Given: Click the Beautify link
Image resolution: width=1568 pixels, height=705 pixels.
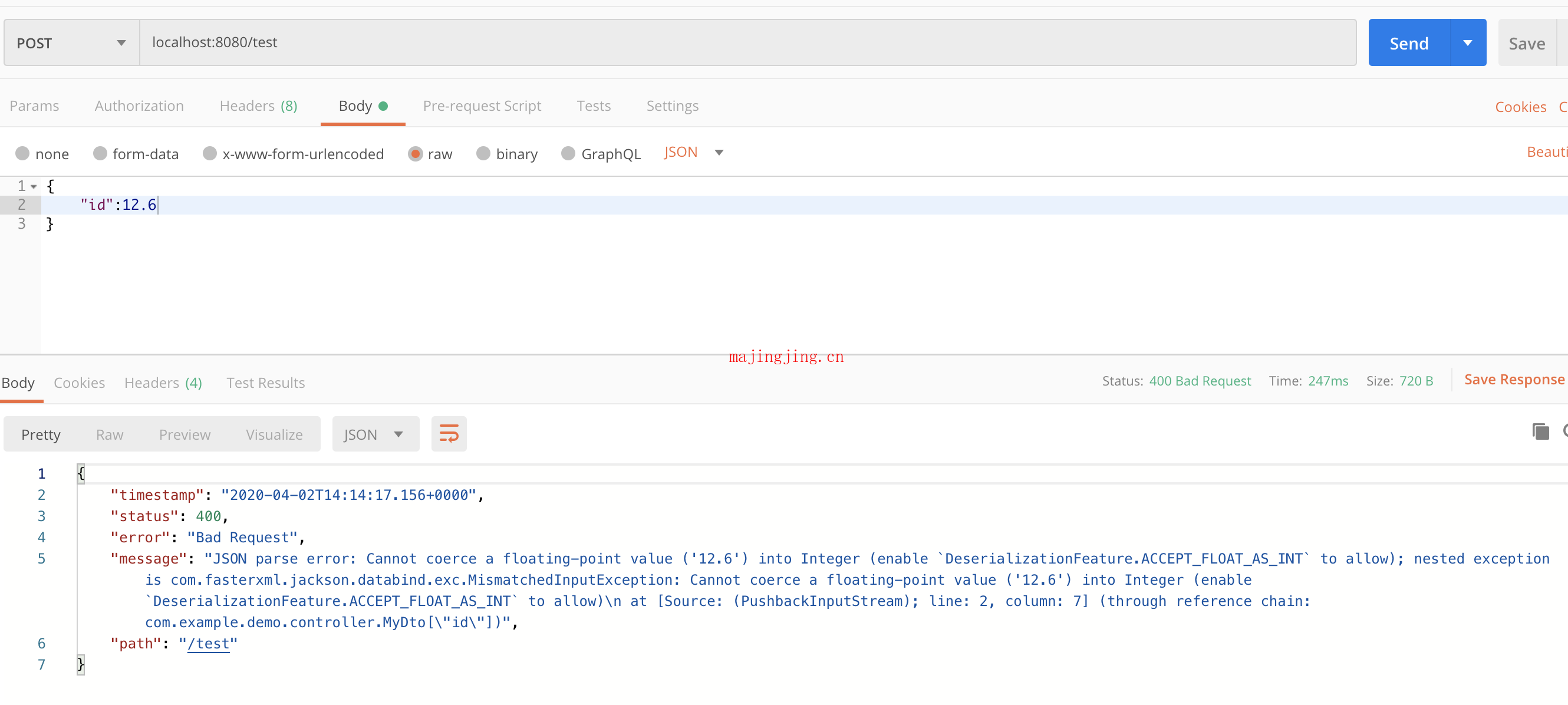Looking at the screenshot, I should 1546,151.
